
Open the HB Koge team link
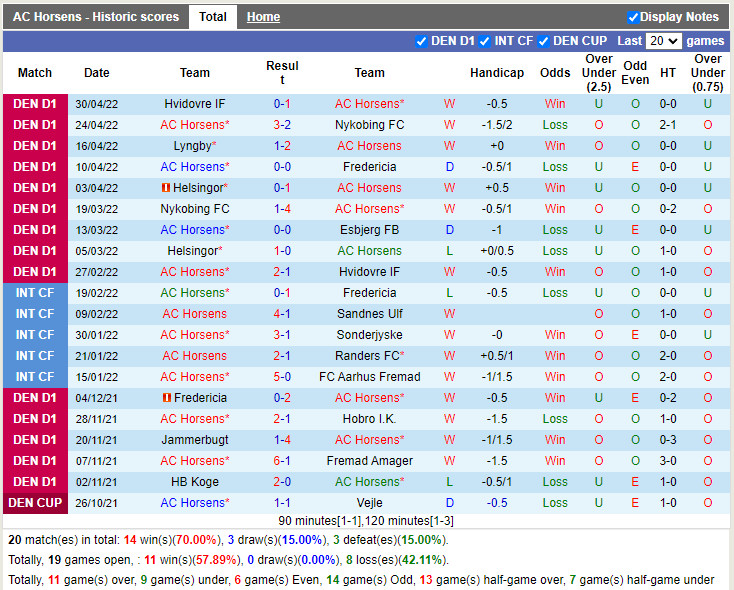(x=194, y=482)
